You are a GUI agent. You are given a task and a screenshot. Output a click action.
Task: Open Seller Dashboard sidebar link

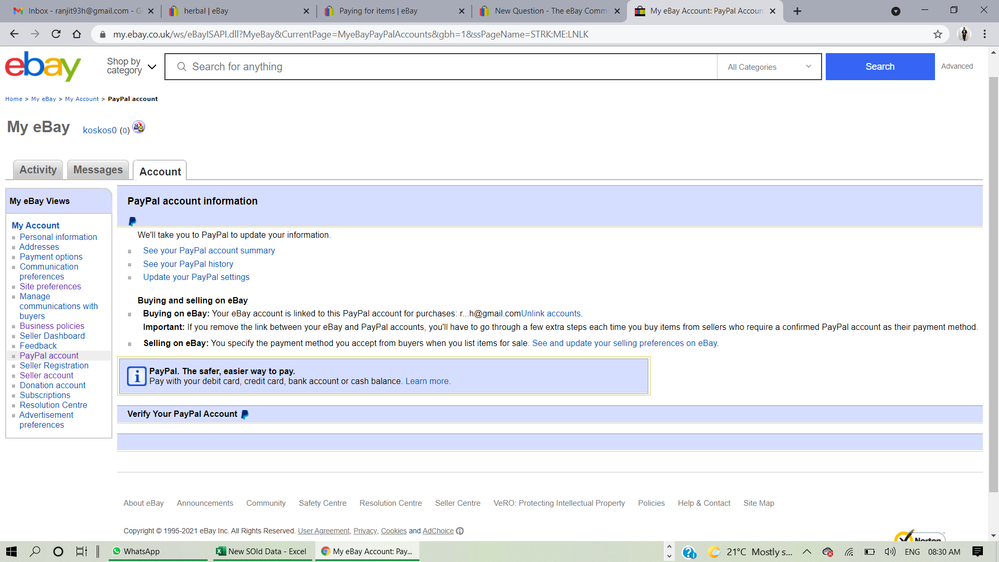coord(52,336)
